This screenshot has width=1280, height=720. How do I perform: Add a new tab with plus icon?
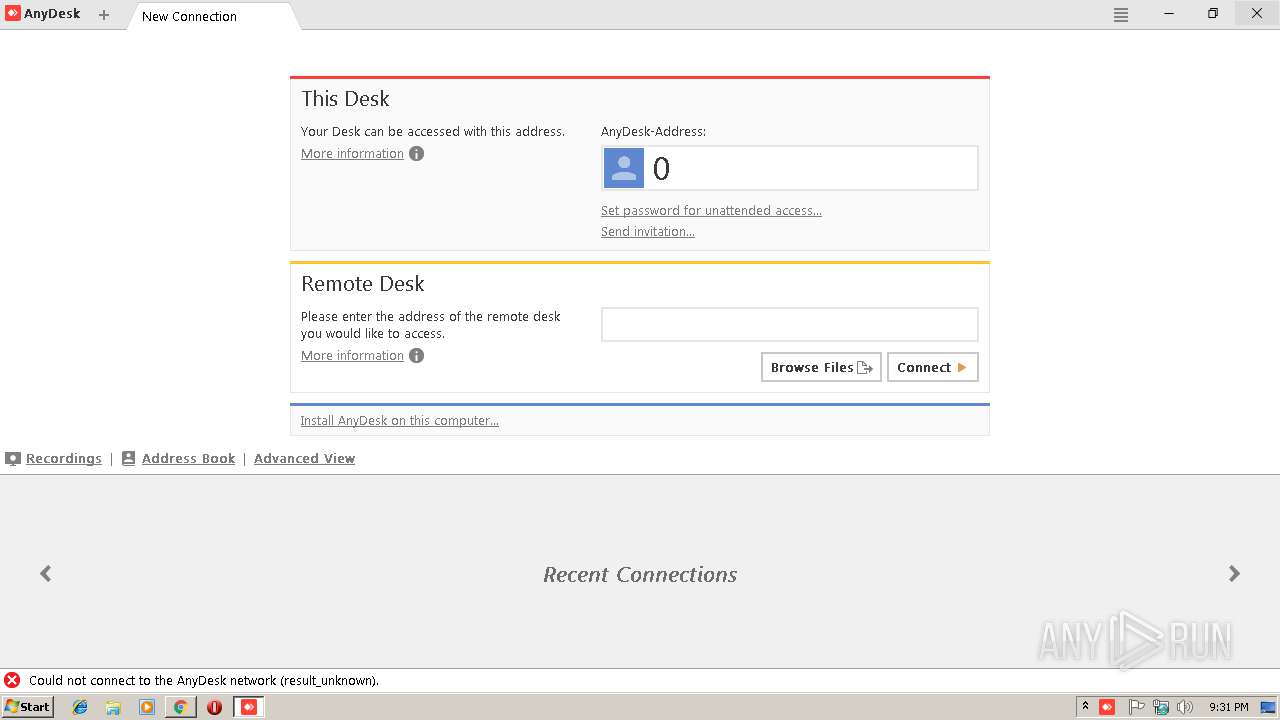(104, 15)
